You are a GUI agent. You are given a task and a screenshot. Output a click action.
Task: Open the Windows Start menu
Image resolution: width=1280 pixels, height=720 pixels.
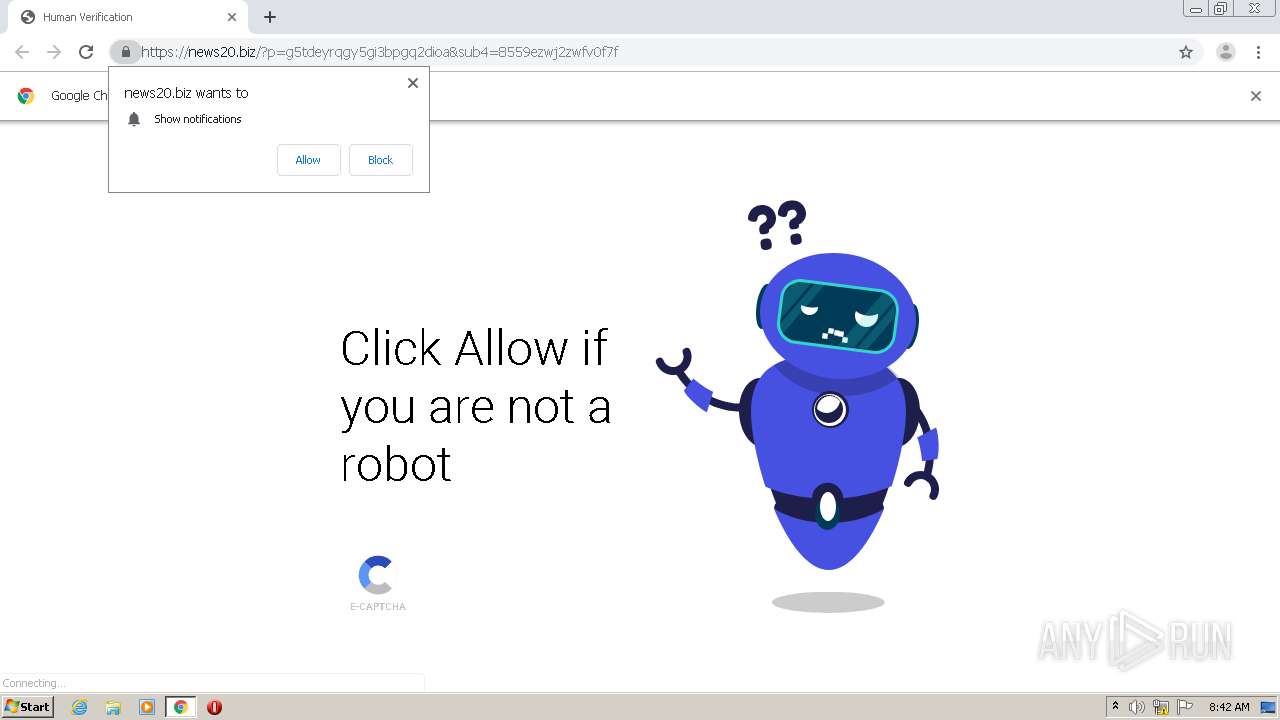(28, 707)
